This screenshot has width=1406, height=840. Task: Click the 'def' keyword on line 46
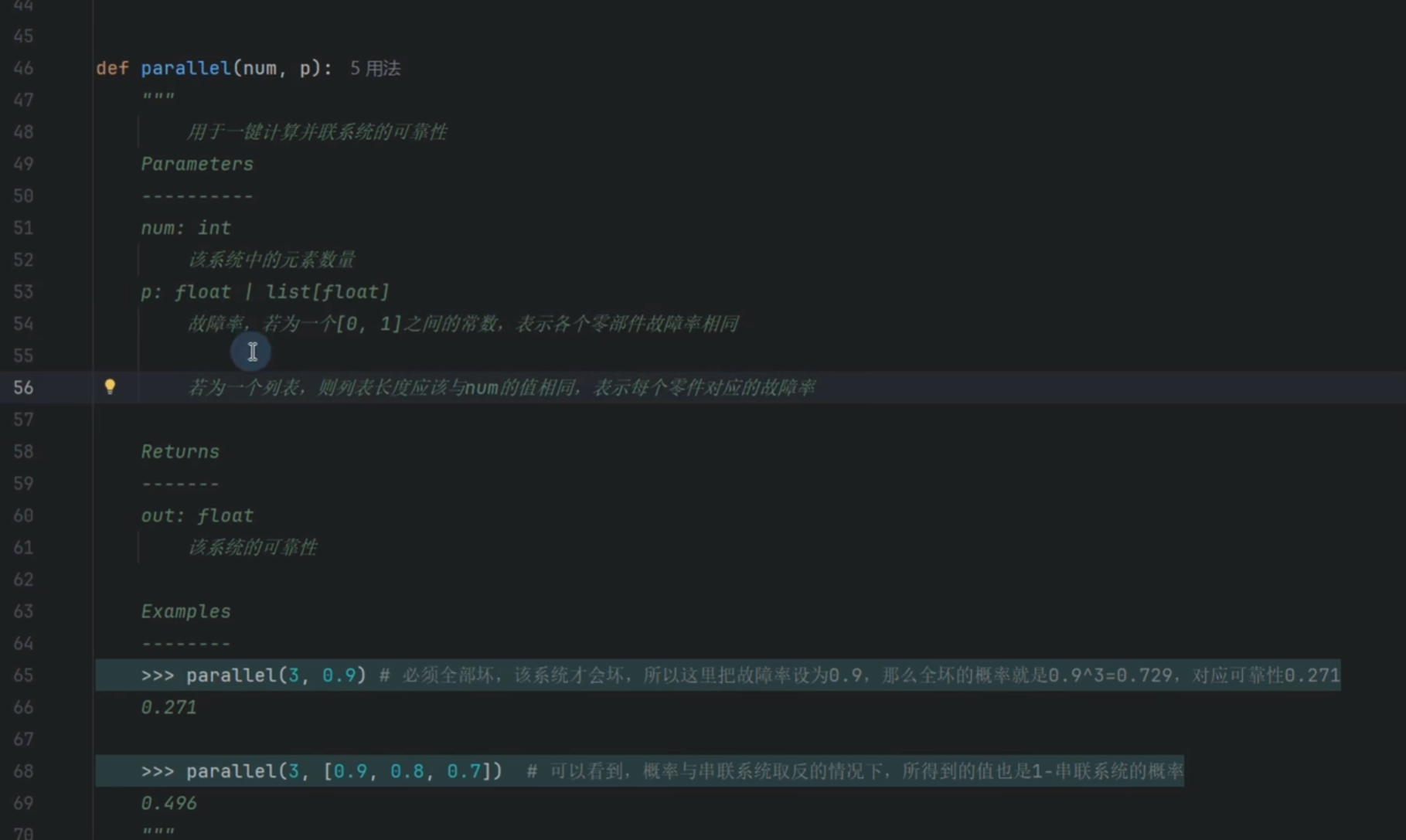(x=112, y=68)
